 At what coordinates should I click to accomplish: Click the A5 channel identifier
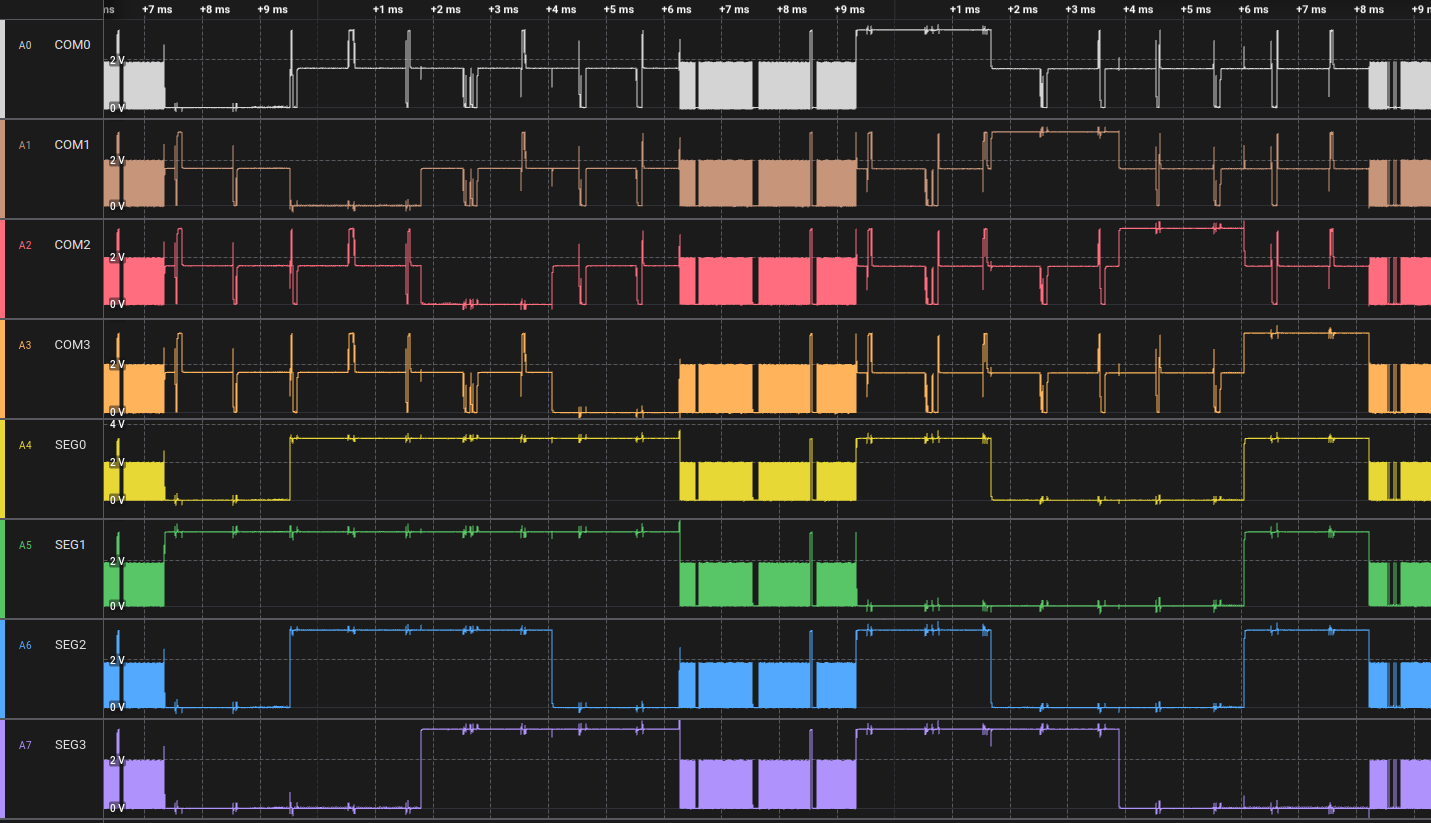tap(25, 545)
